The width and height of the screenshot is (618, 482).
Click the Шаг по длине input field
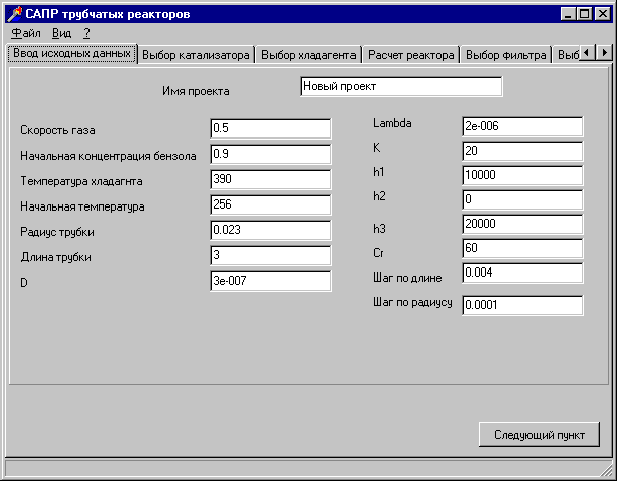tap(523, 273)
